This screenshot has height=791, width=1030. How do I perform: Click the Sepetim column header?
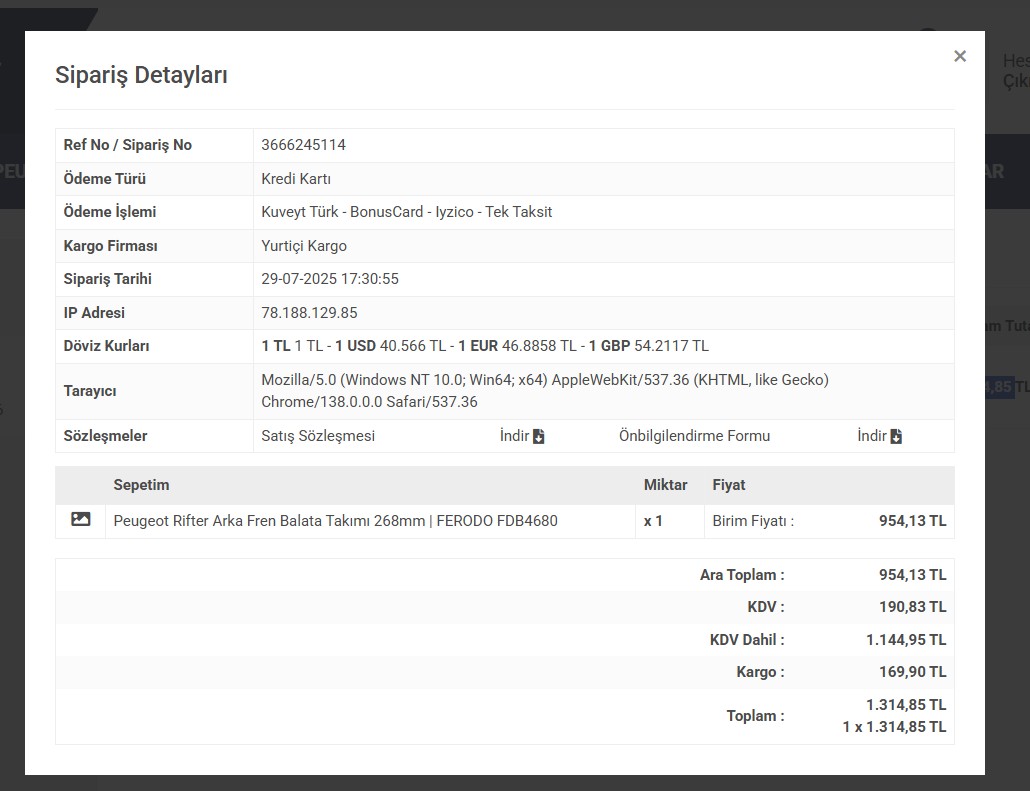[141, 485]
